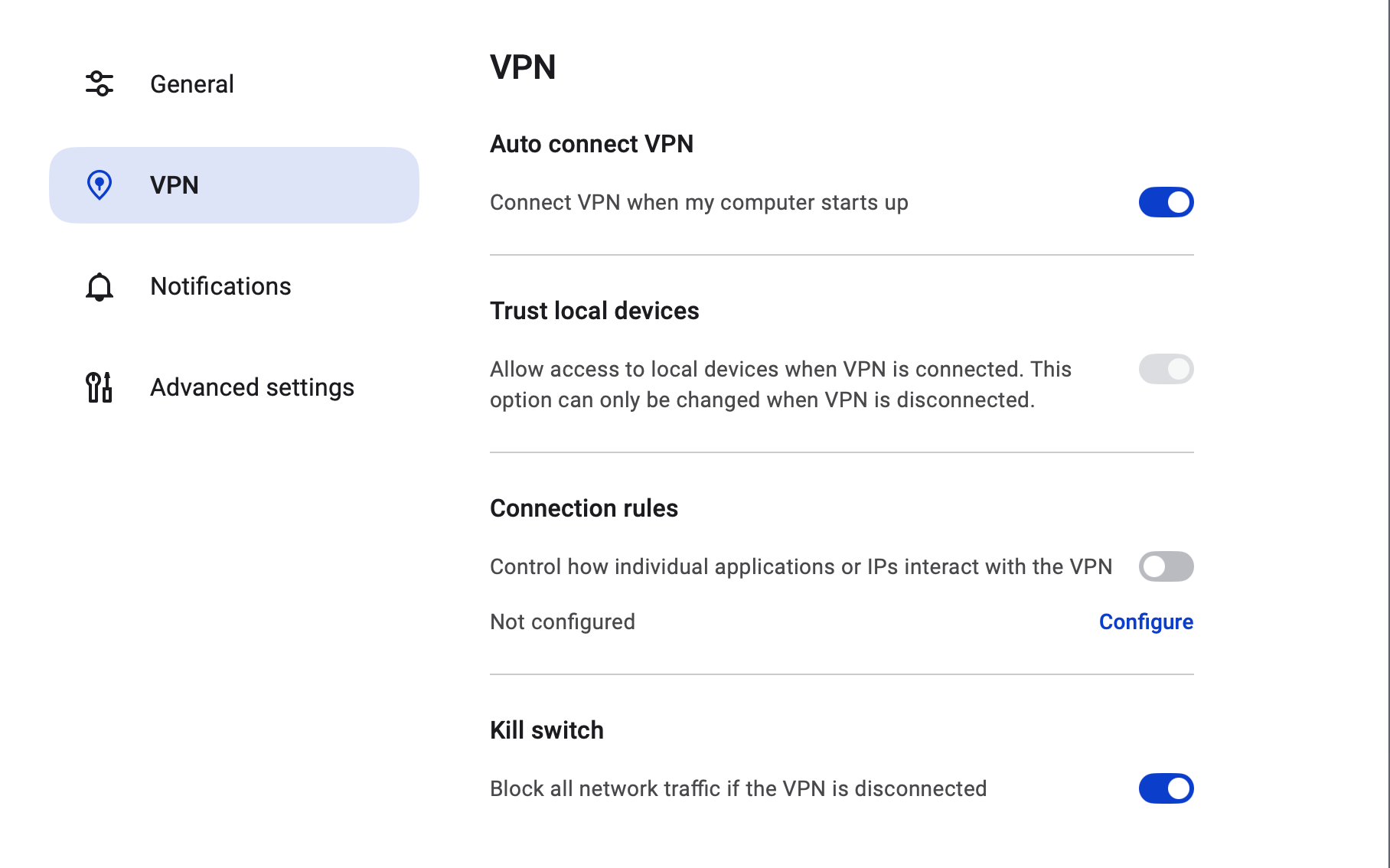Open Configure for connection rules
This screenshot has height=868, width=1390.
(x=1146, y=622)
